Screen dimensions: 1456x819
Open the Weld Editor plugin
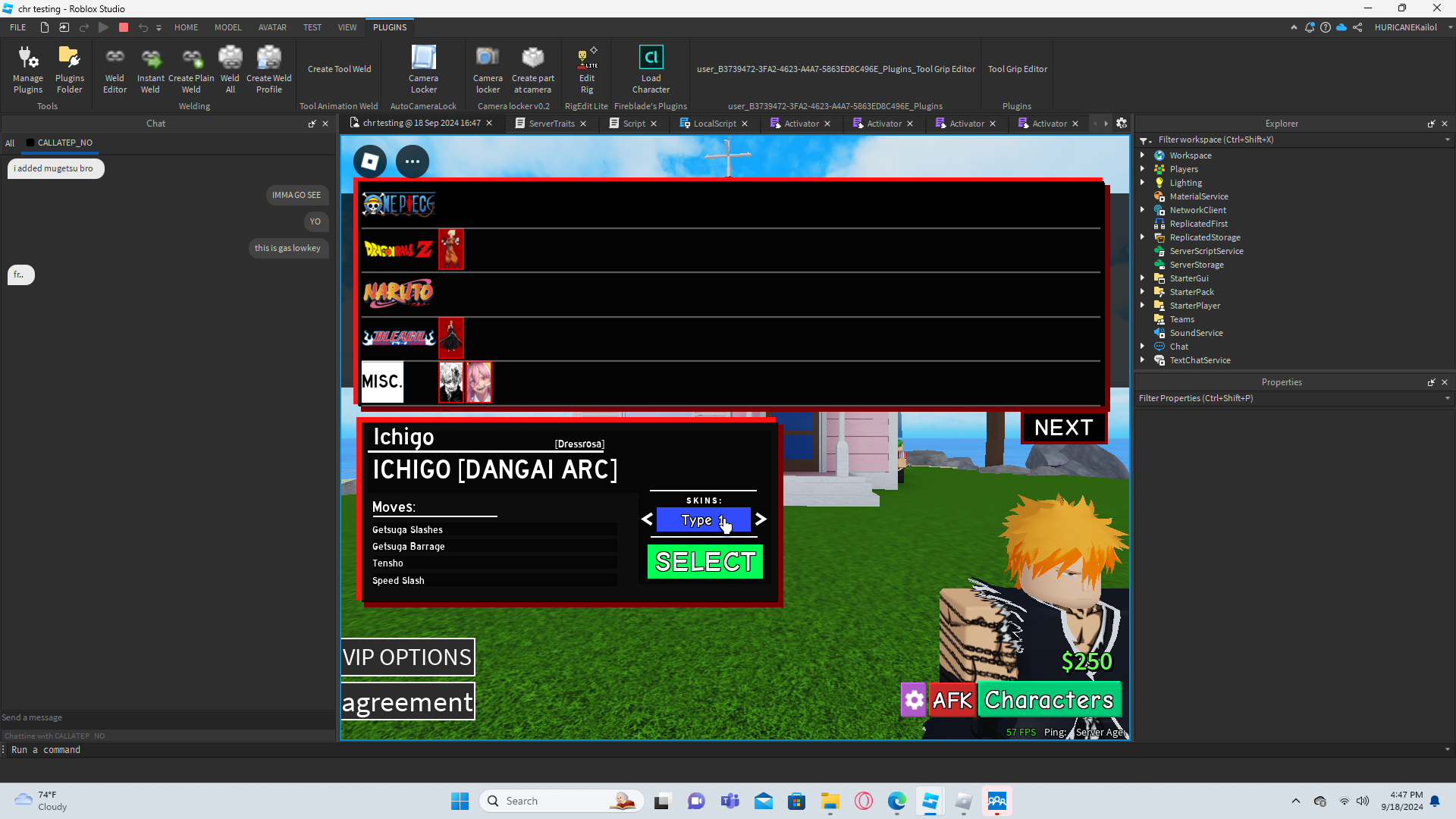tap(115, 69)
